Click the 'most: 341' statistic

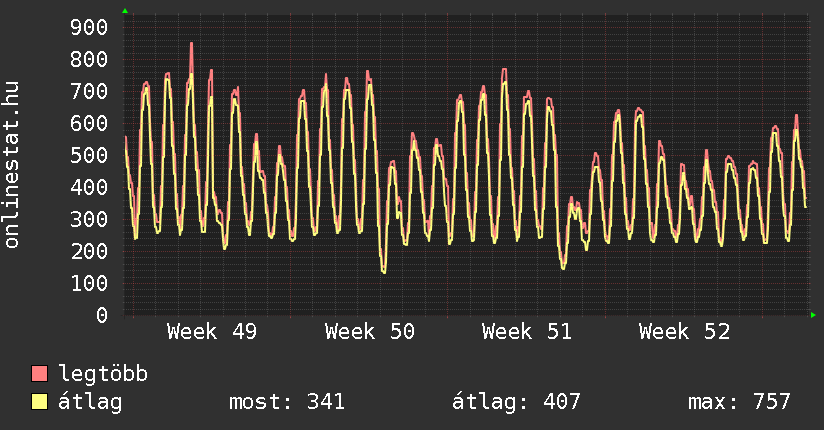[287, 402]
